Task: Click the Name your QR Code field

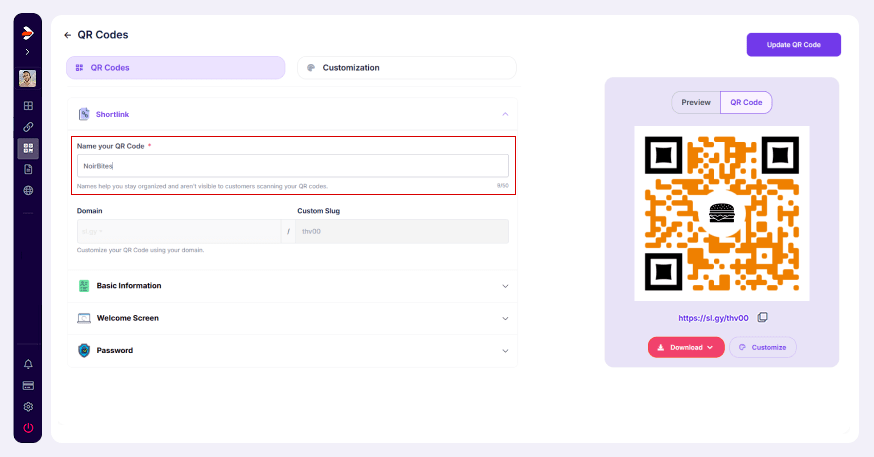Action: 293,166
